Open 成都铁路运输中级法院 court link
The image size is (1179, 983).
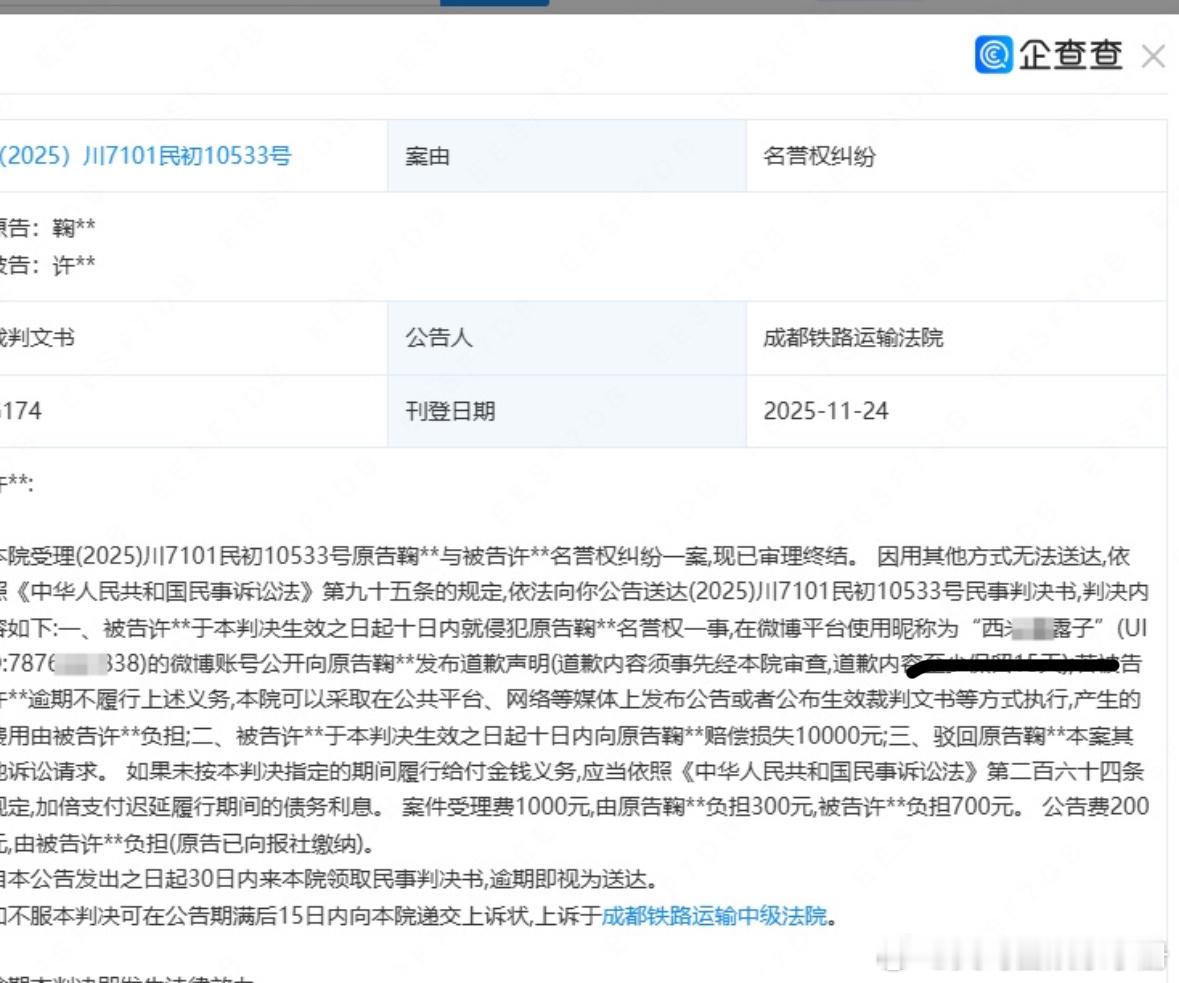(714, 915)
